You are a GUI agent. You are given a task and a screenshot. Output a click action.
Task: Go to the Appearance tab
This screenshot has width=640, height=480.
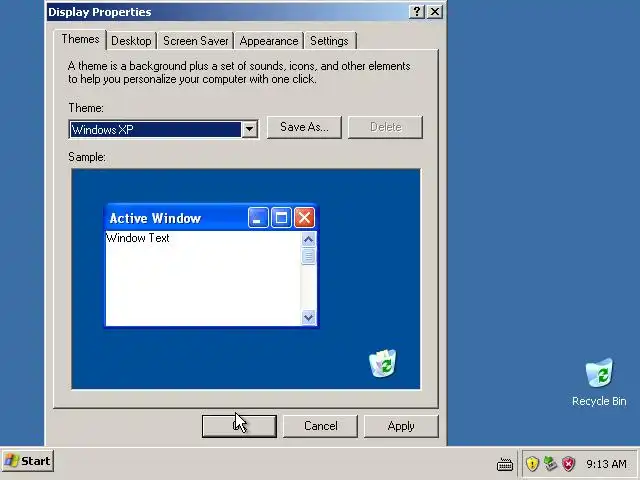coord(269,41)
